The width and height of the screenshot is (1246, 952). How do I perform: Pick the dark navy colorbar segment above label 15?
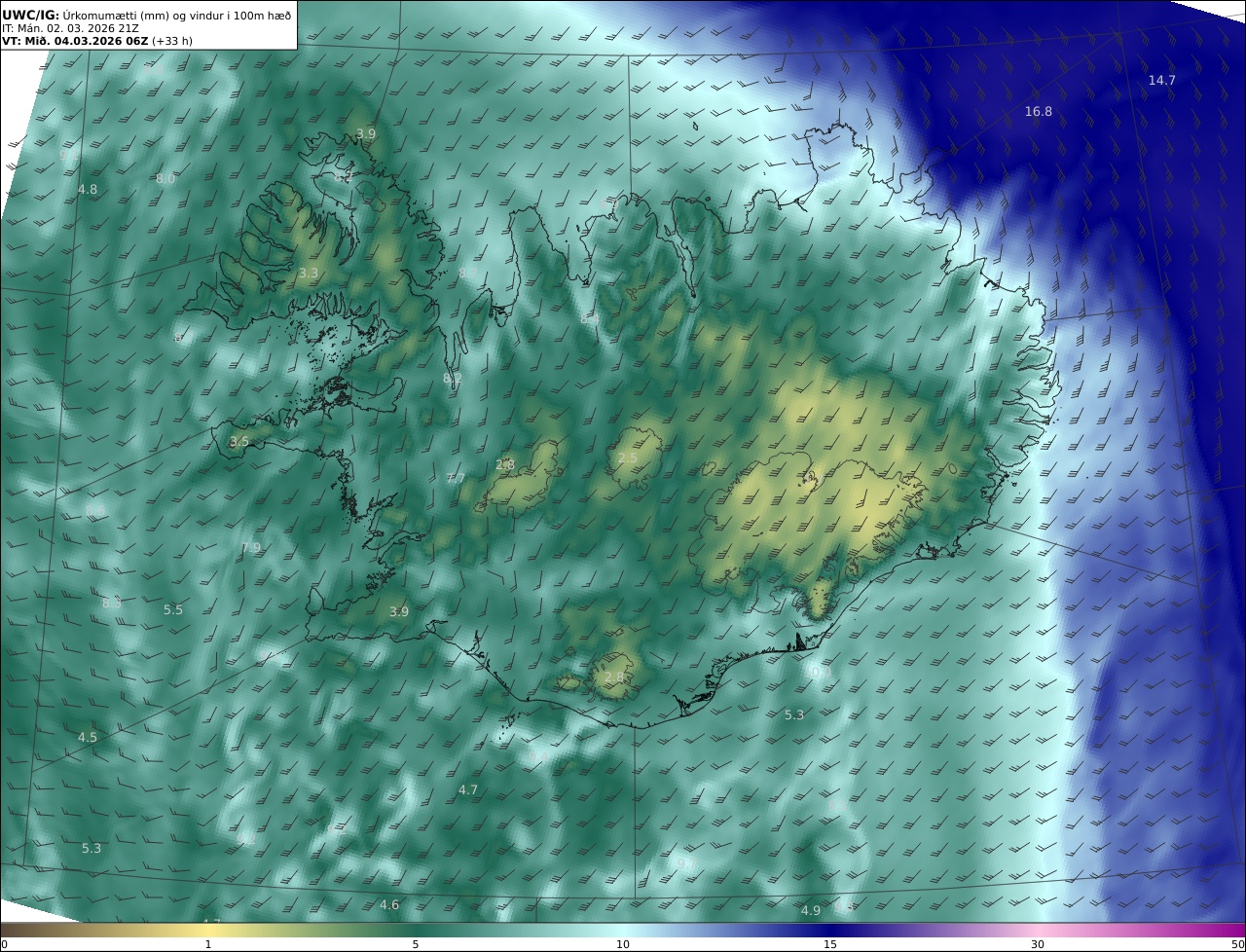click(x=830, y=930)
